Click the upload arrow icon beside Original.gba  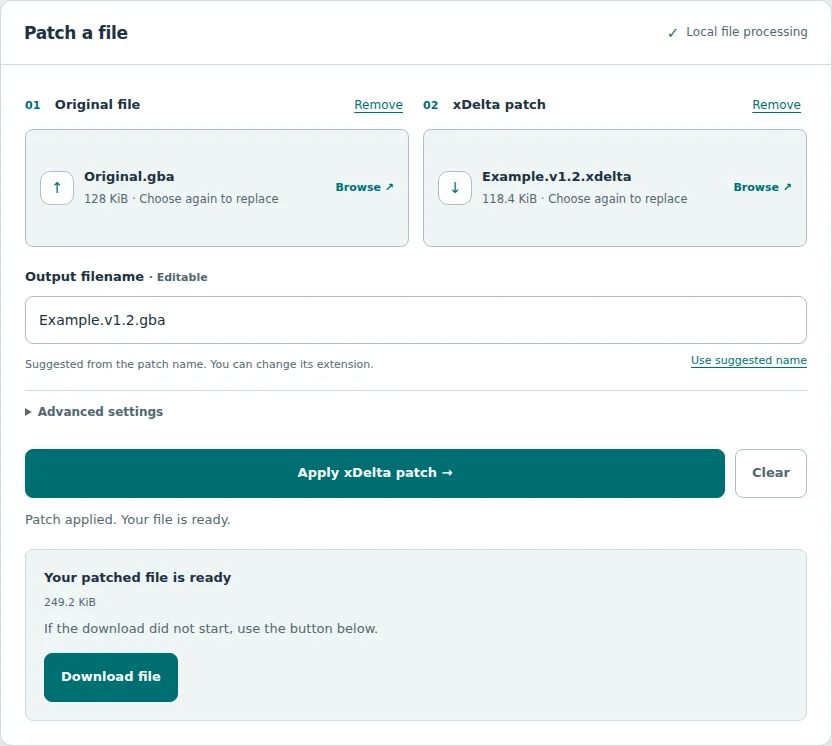[x=57, y=188]
